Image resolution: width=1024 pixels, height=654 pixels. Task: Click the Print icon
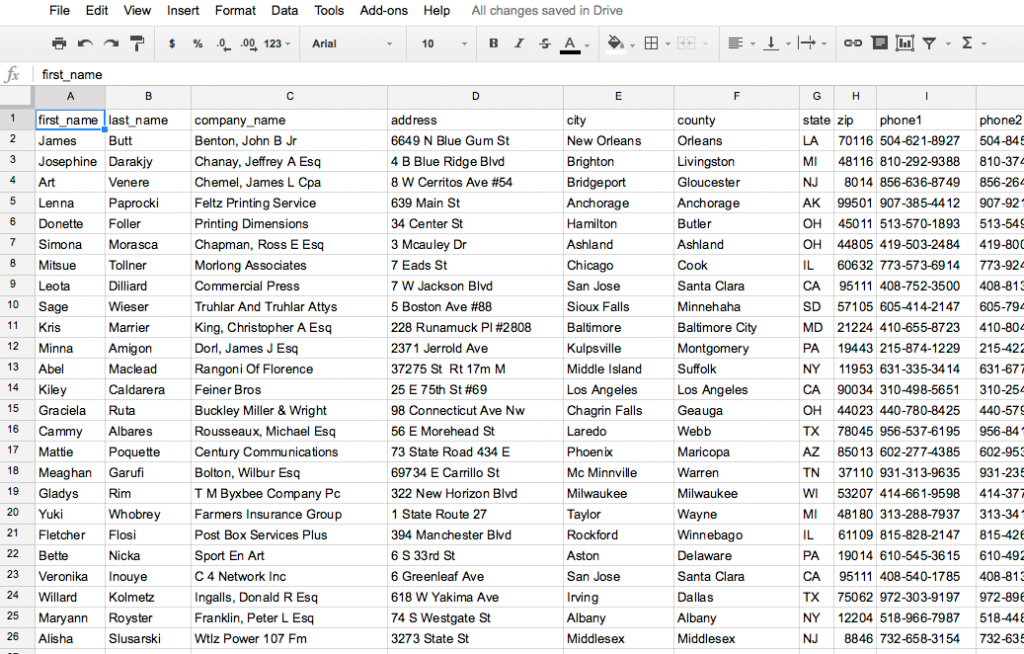coord(59,43)
